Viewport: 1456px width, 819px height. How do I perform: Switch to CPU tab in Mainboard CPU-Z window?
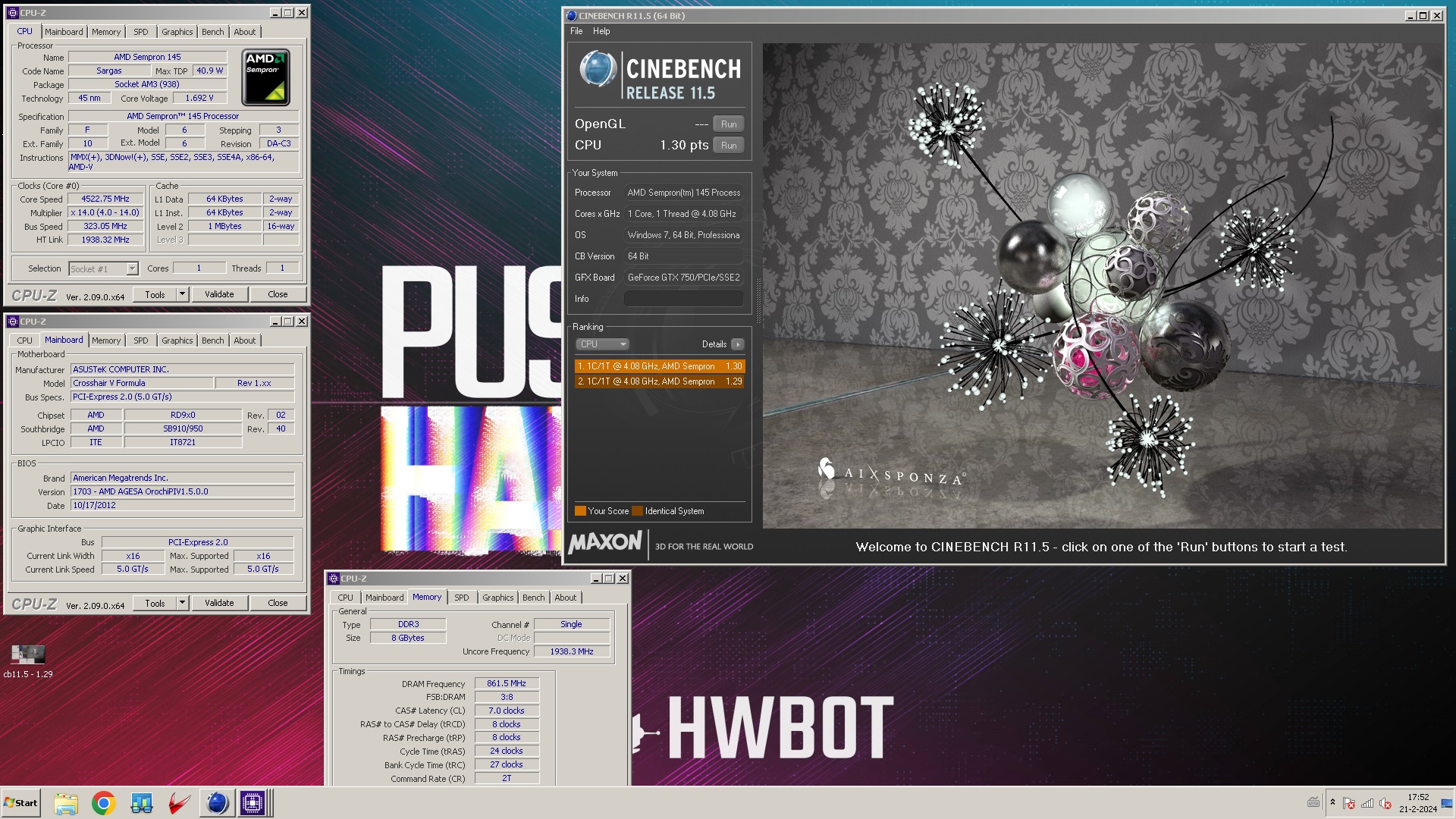tap(25, 340)
